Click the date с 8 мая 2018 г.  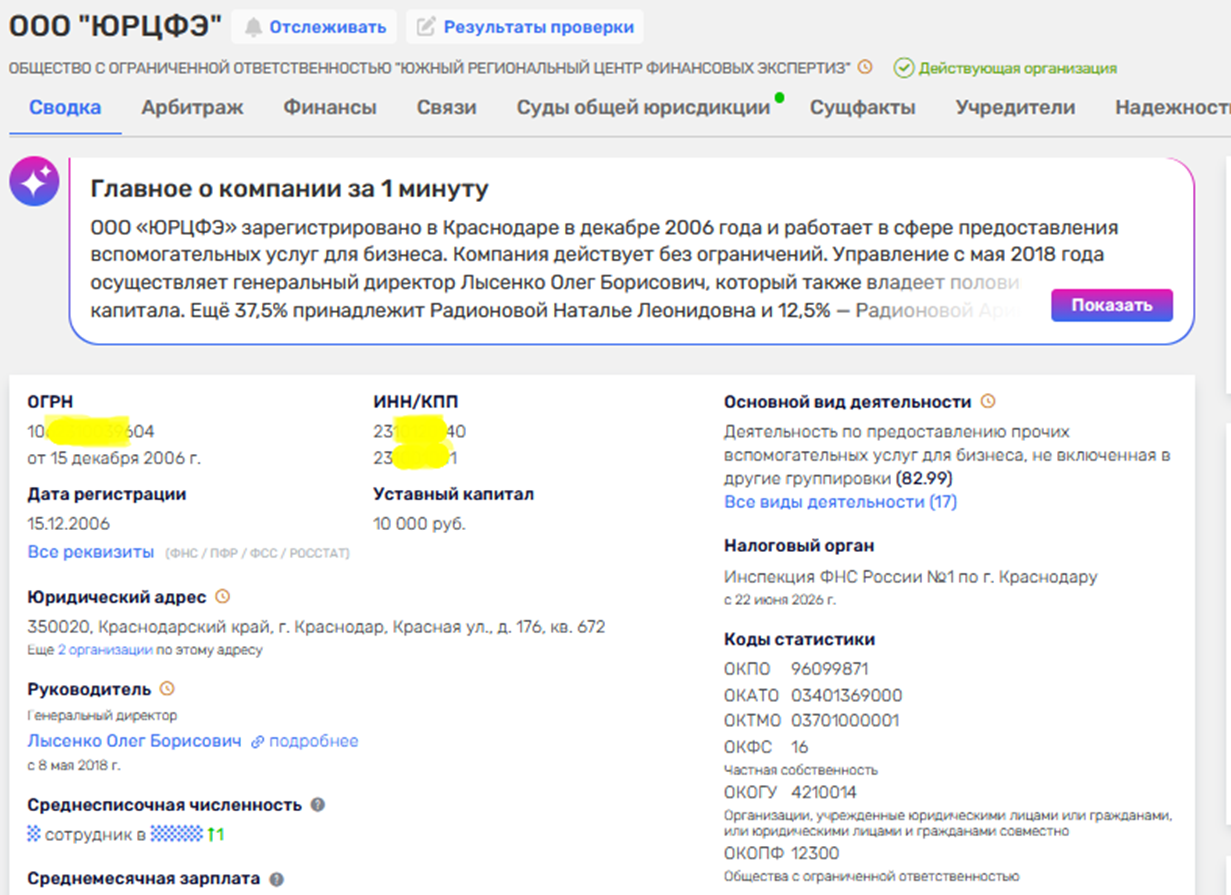(74, 766)
